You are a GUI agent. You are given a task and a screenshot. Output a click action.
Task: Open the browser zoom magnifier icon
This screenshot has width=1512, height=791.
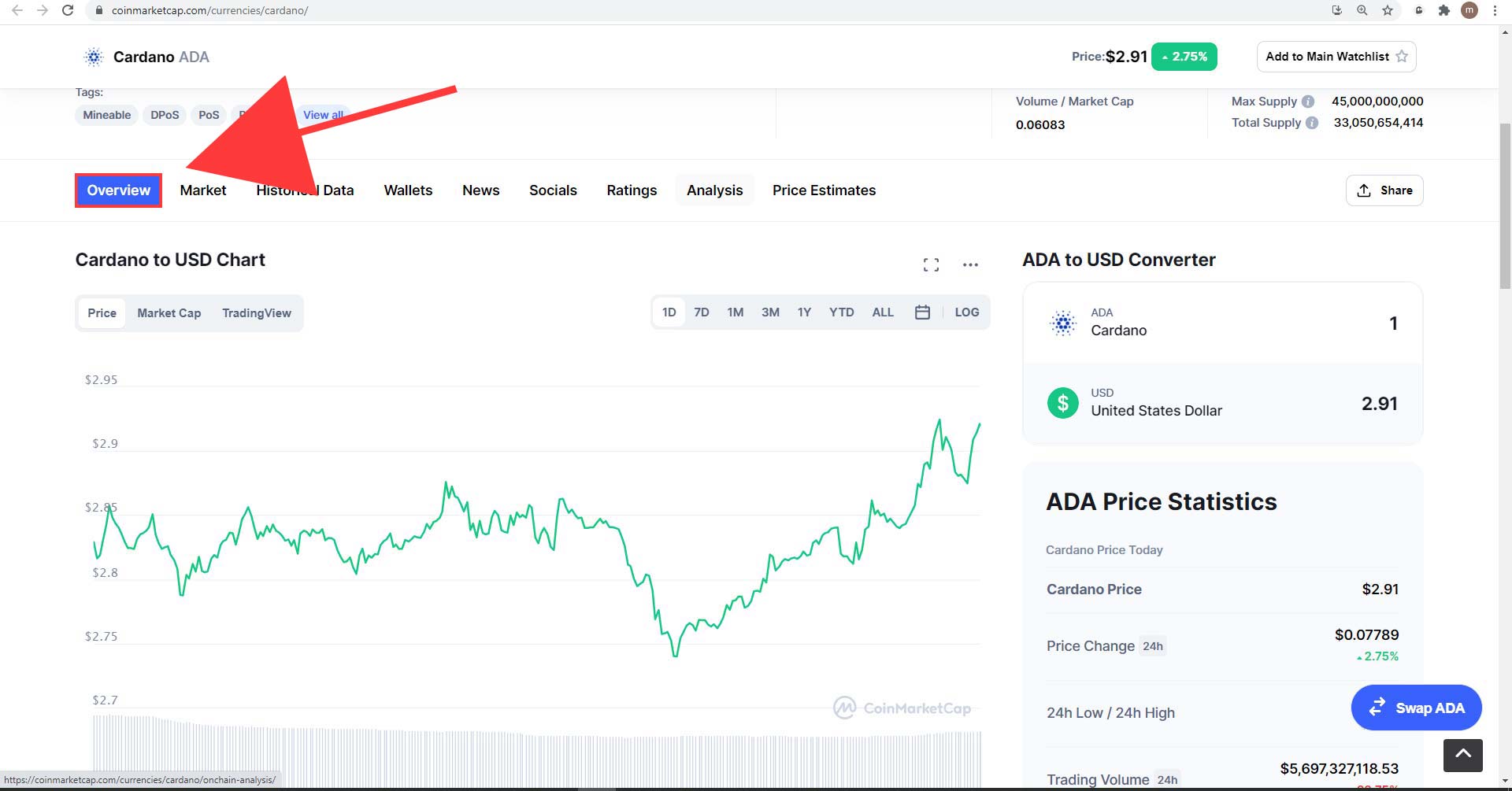coord(1362,10)
